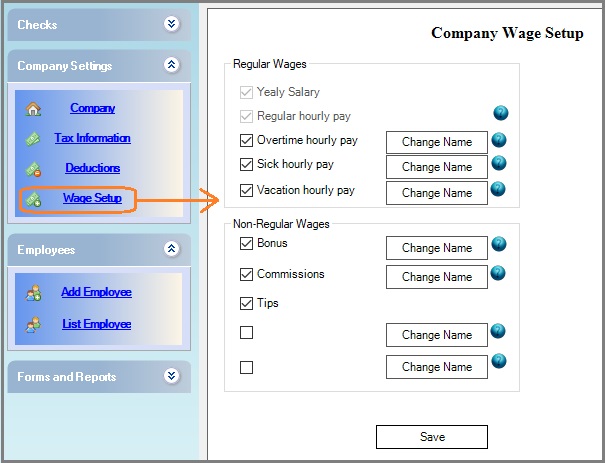Expand the Checks panel
The image size is (605, 463).
(x=172, y=24)
